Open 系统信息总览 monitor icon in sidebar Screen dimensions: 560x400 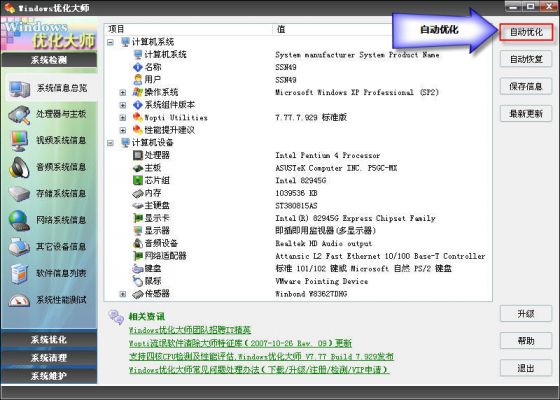point(19,89)
